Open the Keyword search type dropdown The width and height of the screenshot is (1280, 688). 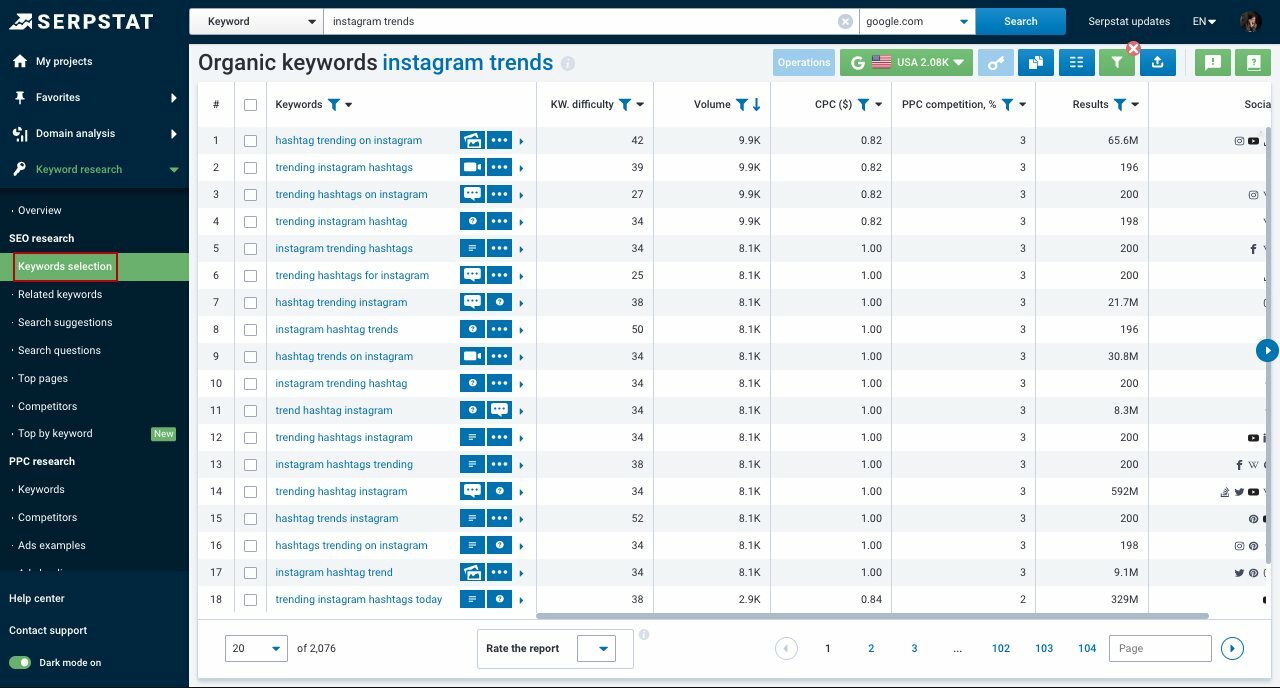click(255, 20)
